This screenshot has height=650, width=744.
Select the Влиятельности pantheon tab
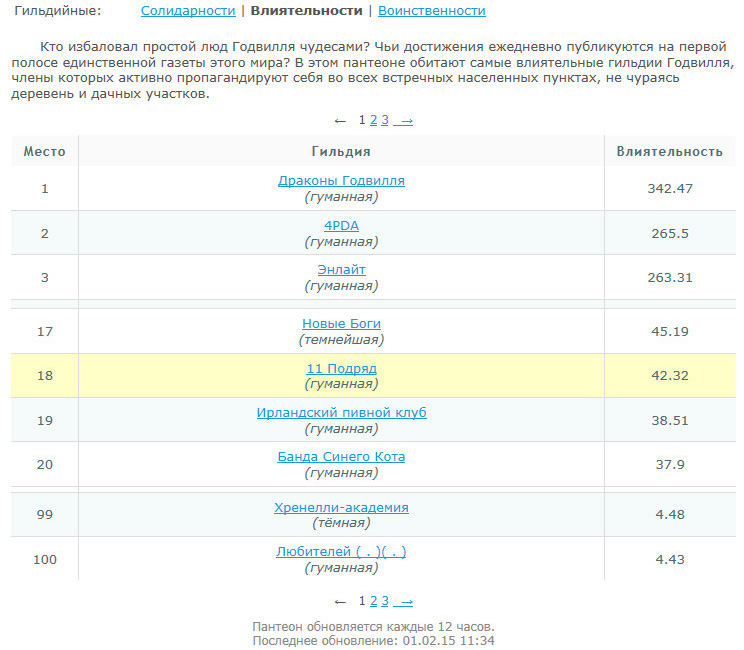[306, 11]
